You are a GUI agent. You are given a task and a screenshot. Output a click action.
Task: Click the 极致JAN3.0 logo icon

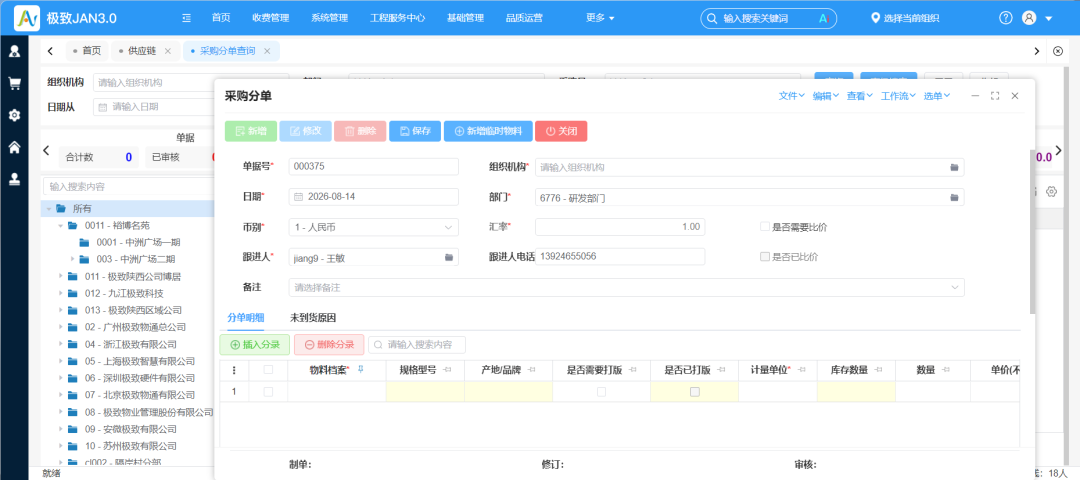(x=27, y=18)
